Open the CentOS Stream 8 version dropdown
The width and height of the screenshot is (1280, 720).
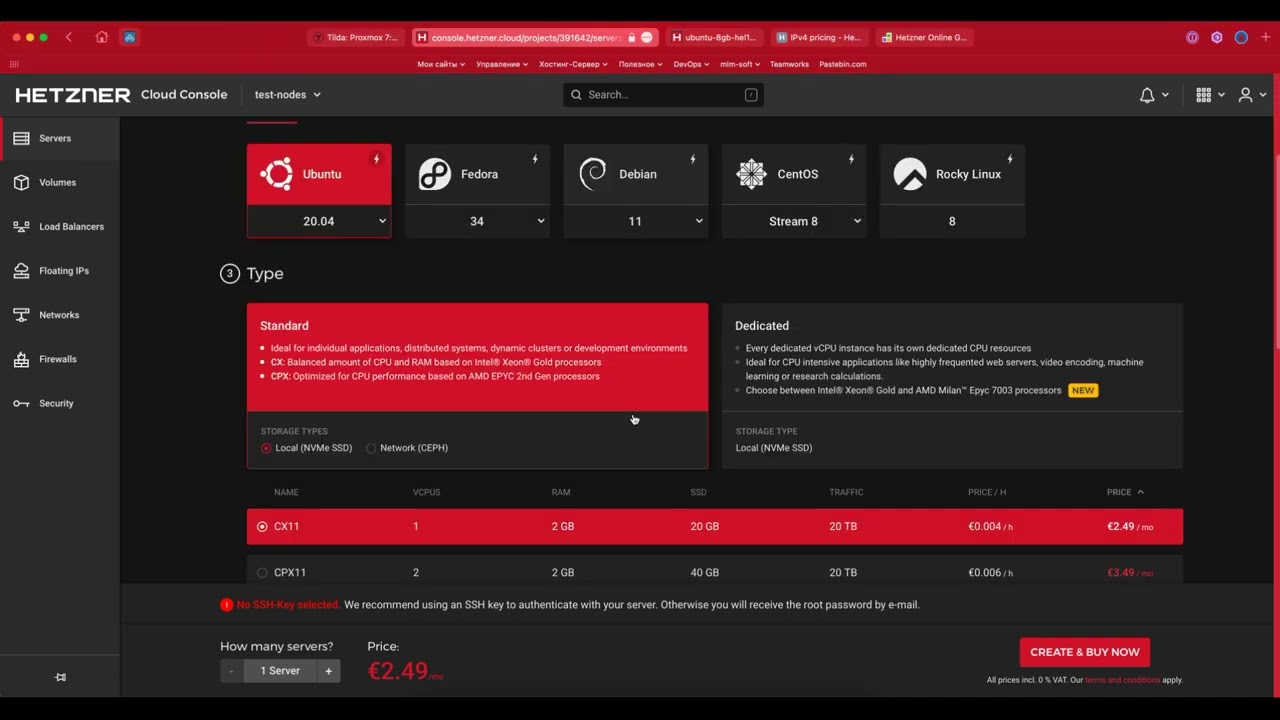click(x=794, y=221)
